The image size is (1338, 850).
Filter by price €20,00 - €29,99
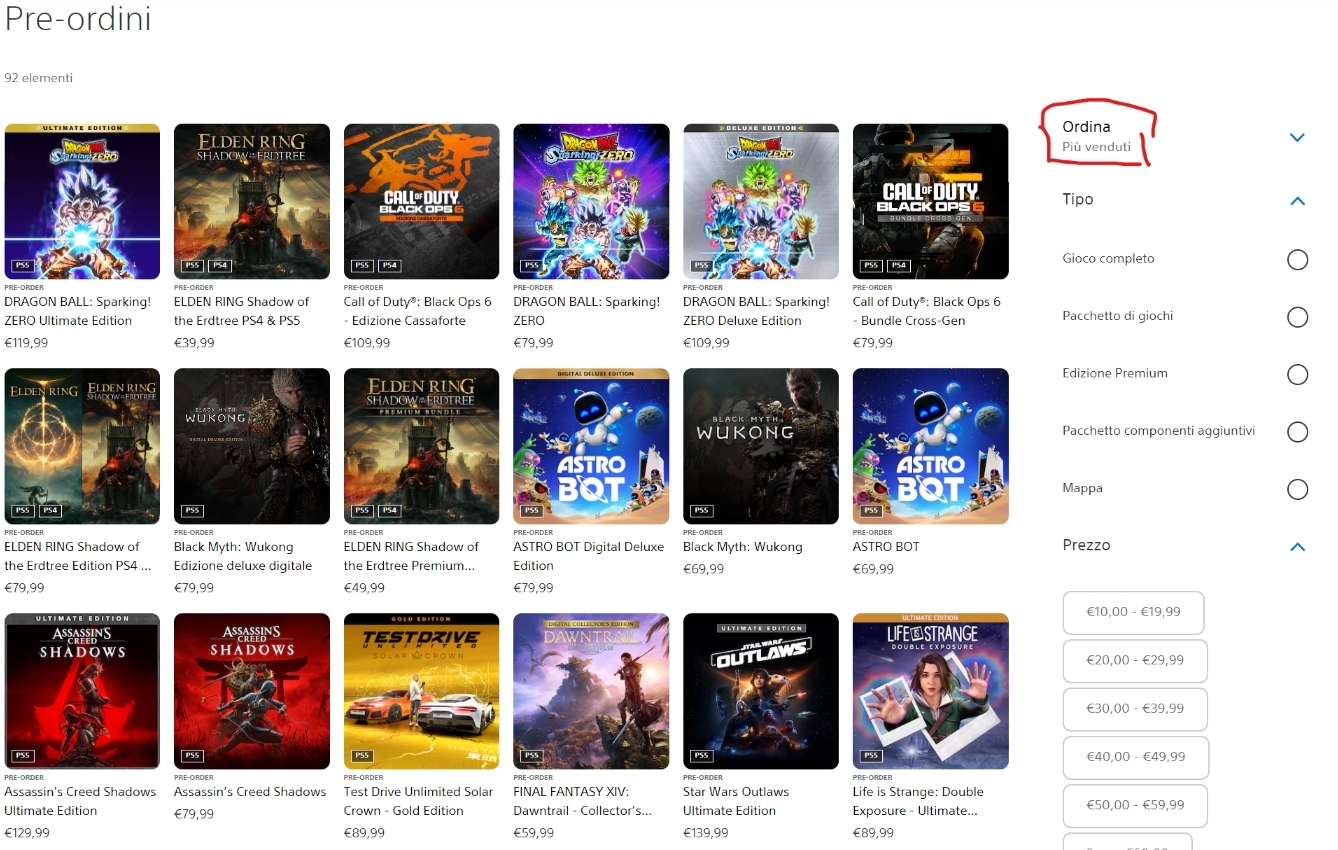click(1135, 660)
